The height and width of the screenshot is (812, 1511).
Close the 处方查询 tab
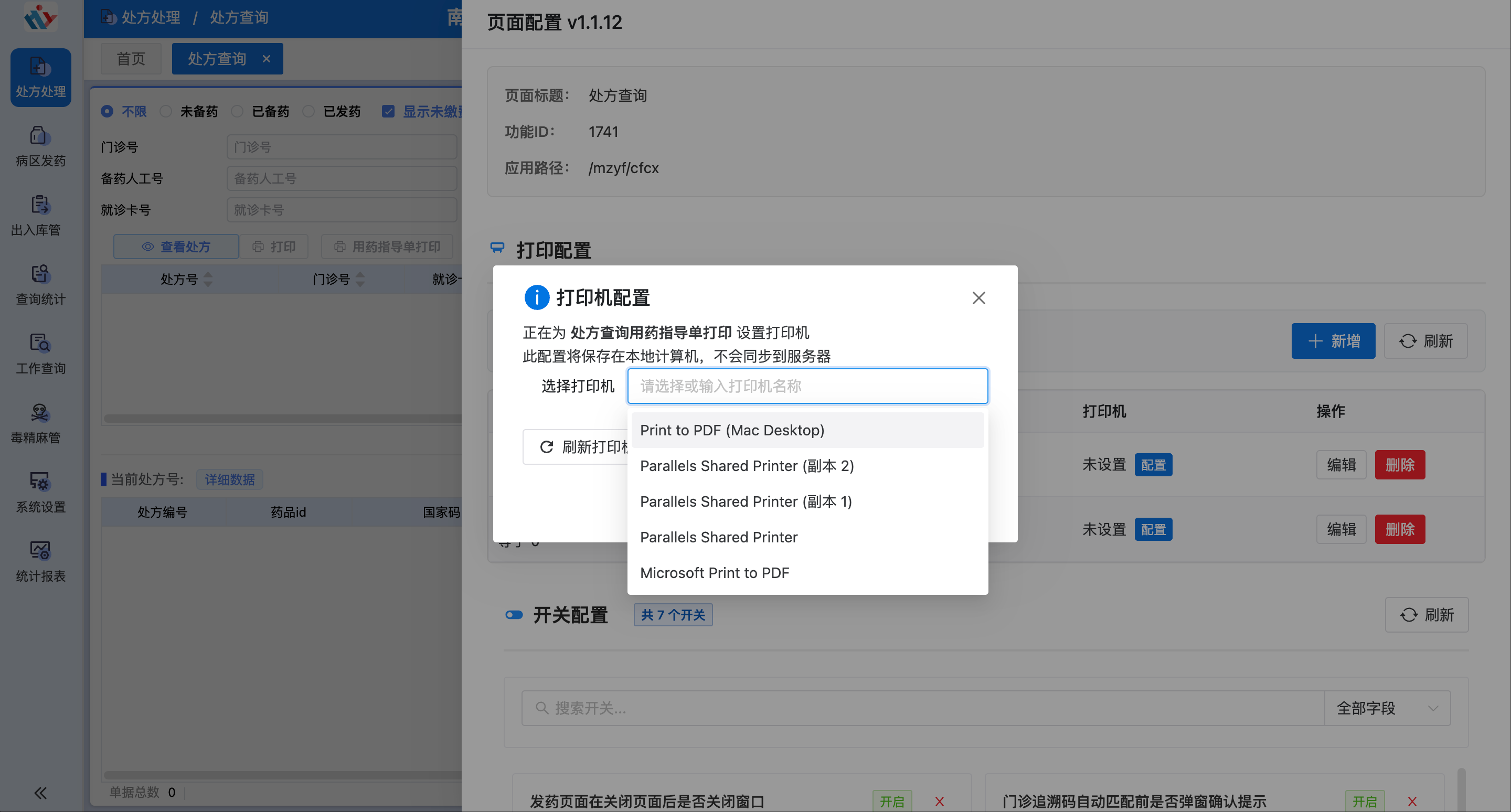tap(267, 58)
